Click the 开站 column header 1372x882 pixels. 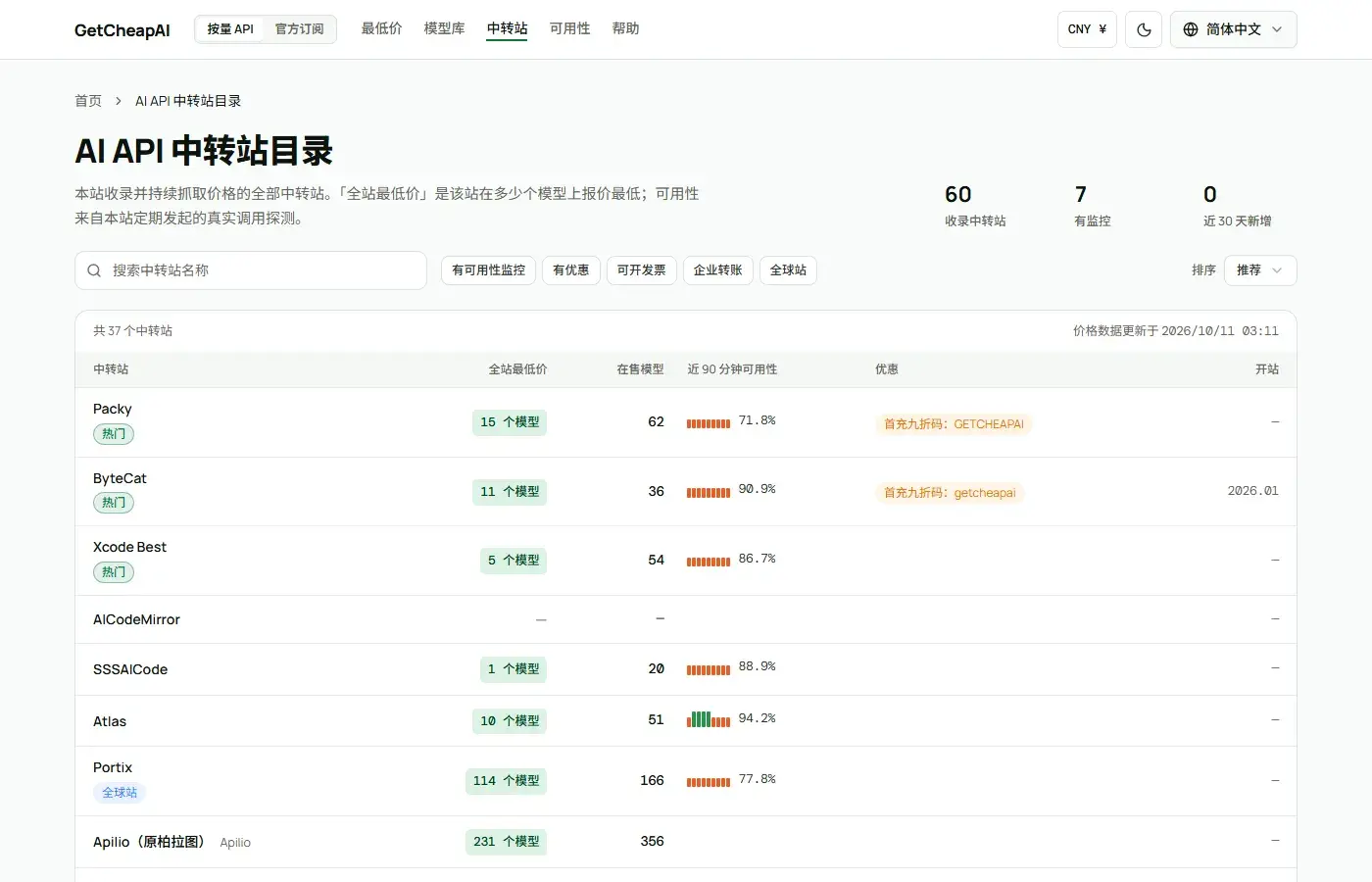pos(1267,369)
